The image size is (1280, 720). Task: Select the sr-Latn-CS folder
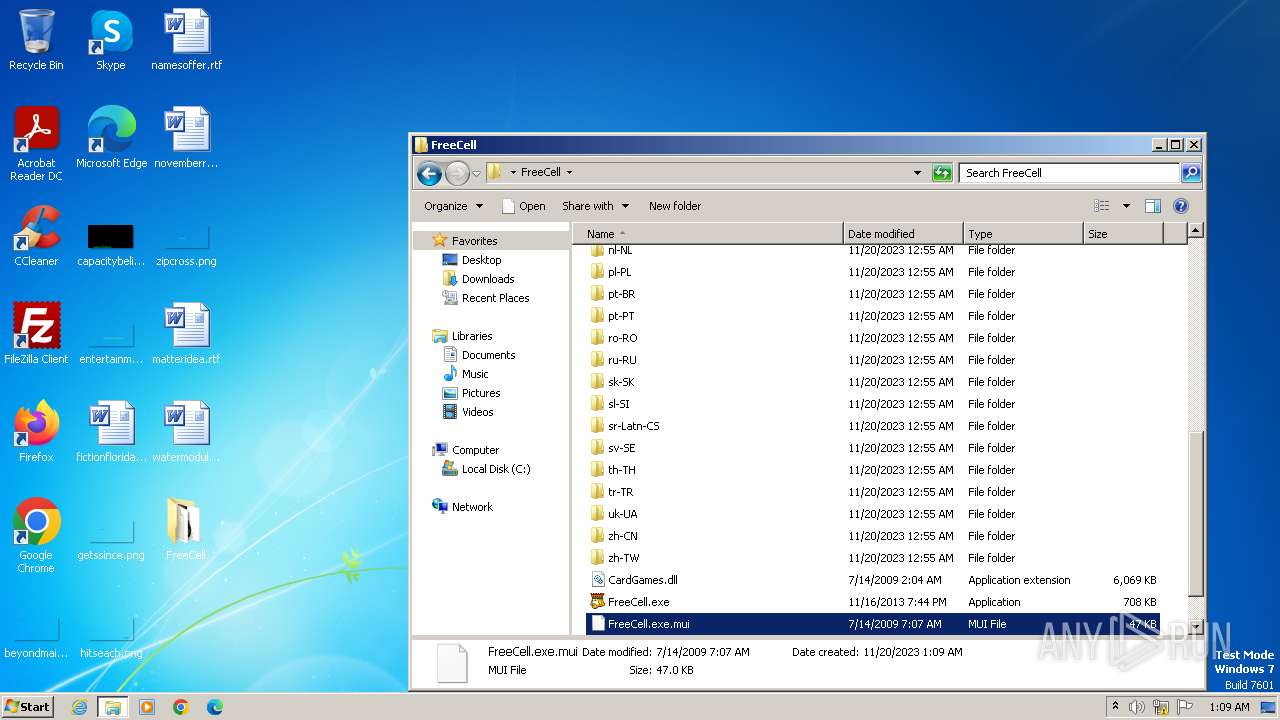pyautogui.click(x=873, y=426)
